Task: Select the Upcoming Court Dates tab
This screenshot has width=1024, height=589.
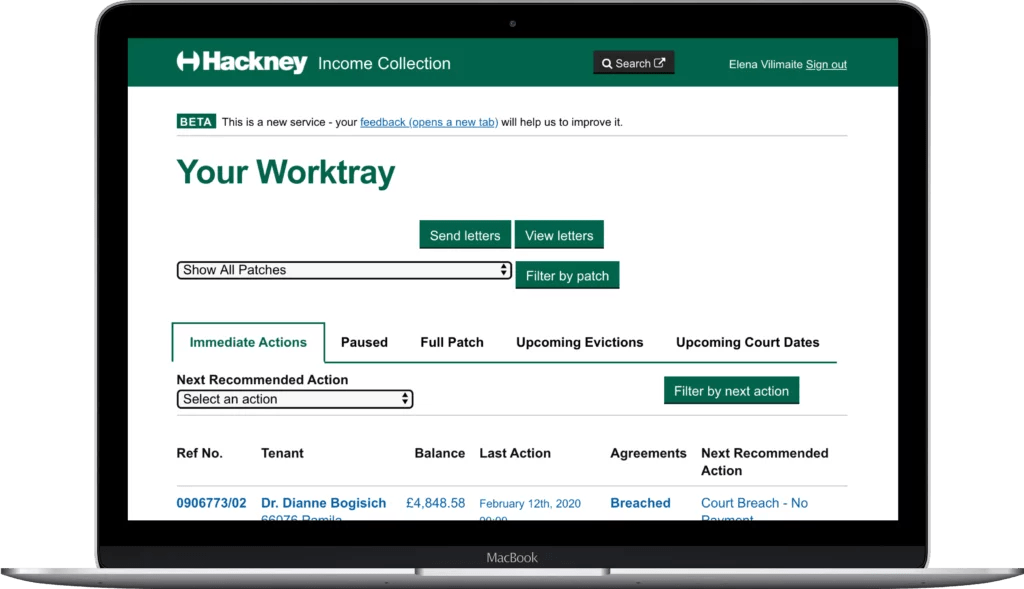Action: pyautogui.click(x=748, y=342)
